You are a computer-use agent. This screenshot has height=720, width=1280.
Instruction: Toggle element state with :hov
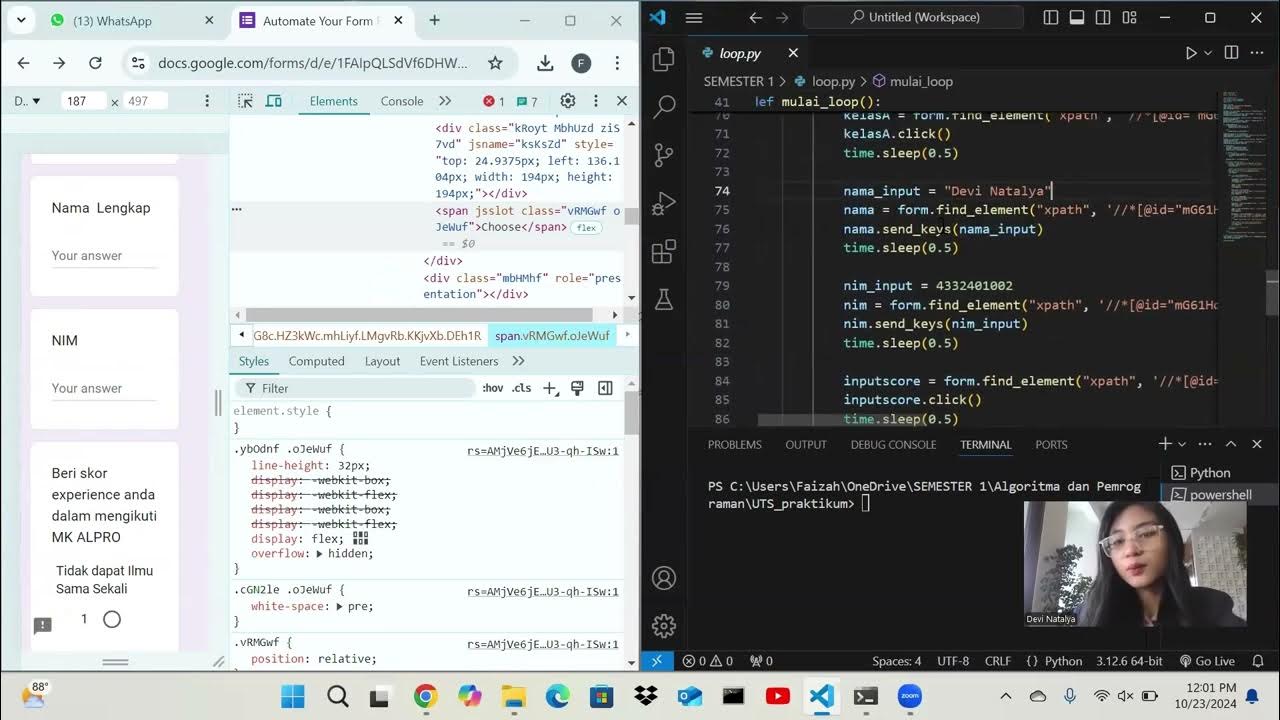(x=493, y=388)
